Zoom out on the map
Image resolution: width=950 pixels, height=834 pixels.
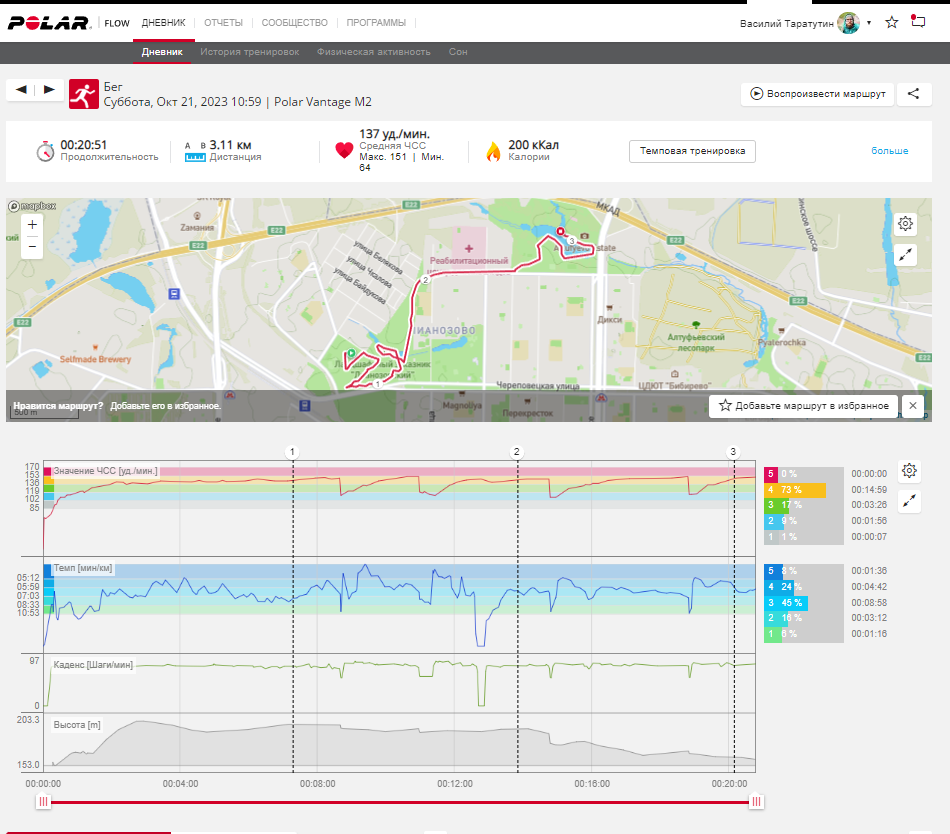[32, 247]
